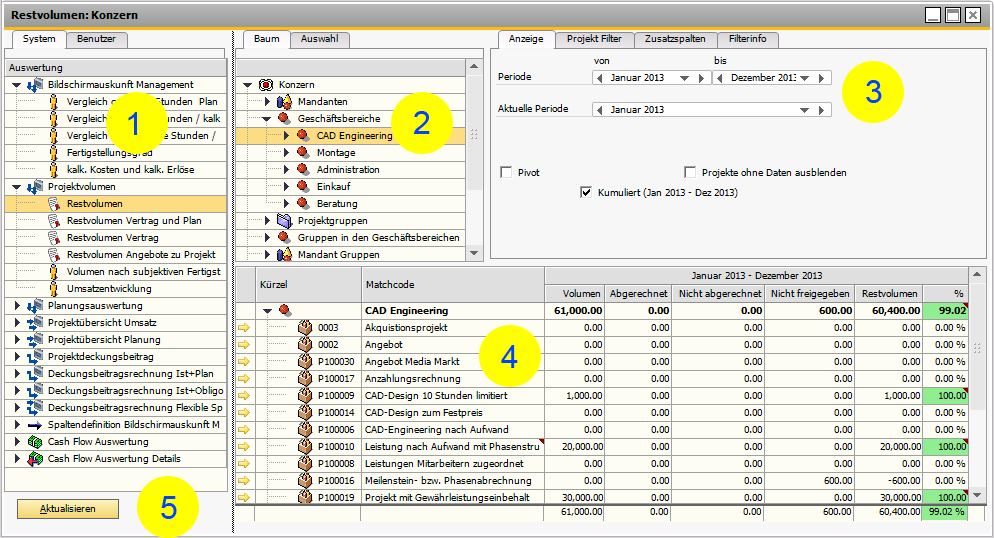Select Restvolumen Vertrag und Plan report
994x538 pixels.
134,221
